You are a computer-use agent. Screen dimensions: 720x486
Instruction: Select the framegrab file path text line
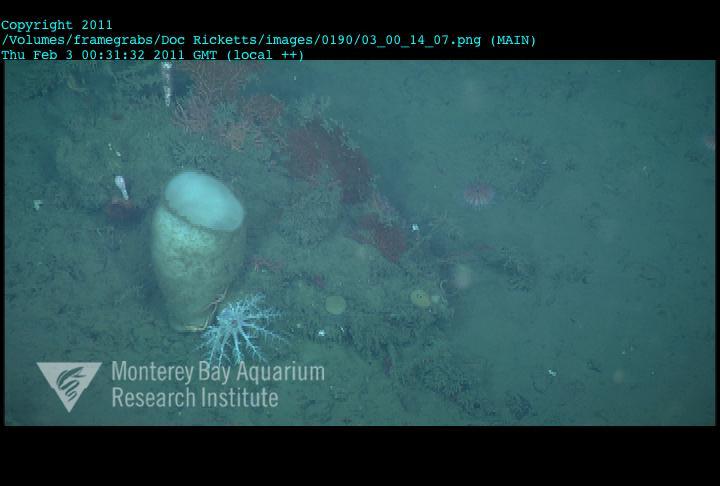268,40
